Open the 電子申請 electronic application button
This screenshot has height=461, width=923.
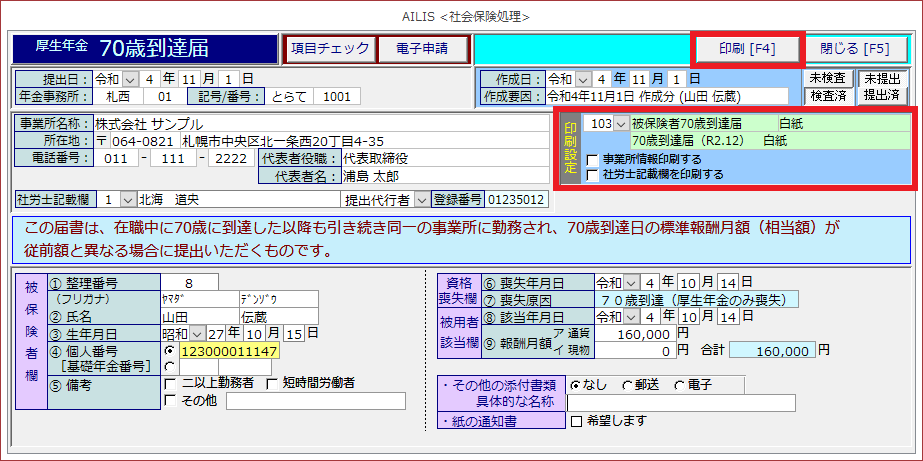coord(422,48)
